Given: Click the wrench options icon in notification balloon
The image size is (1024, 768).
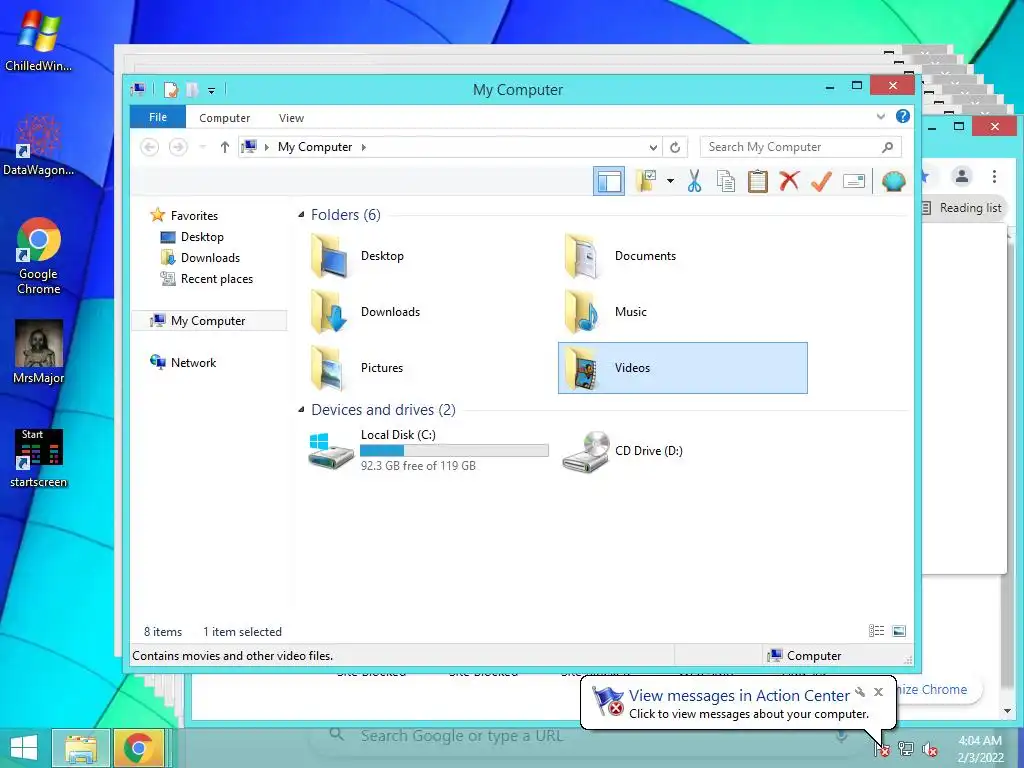Looking at the screenshot, I should tap(860, 692).
